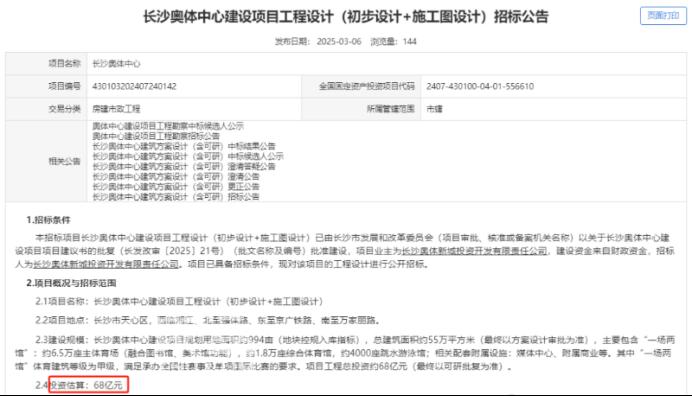Viewport: 692px width, 396px height.
Task: Open the 建筑方案设计（含可研）招标公告 link
Action: [176, 197]
